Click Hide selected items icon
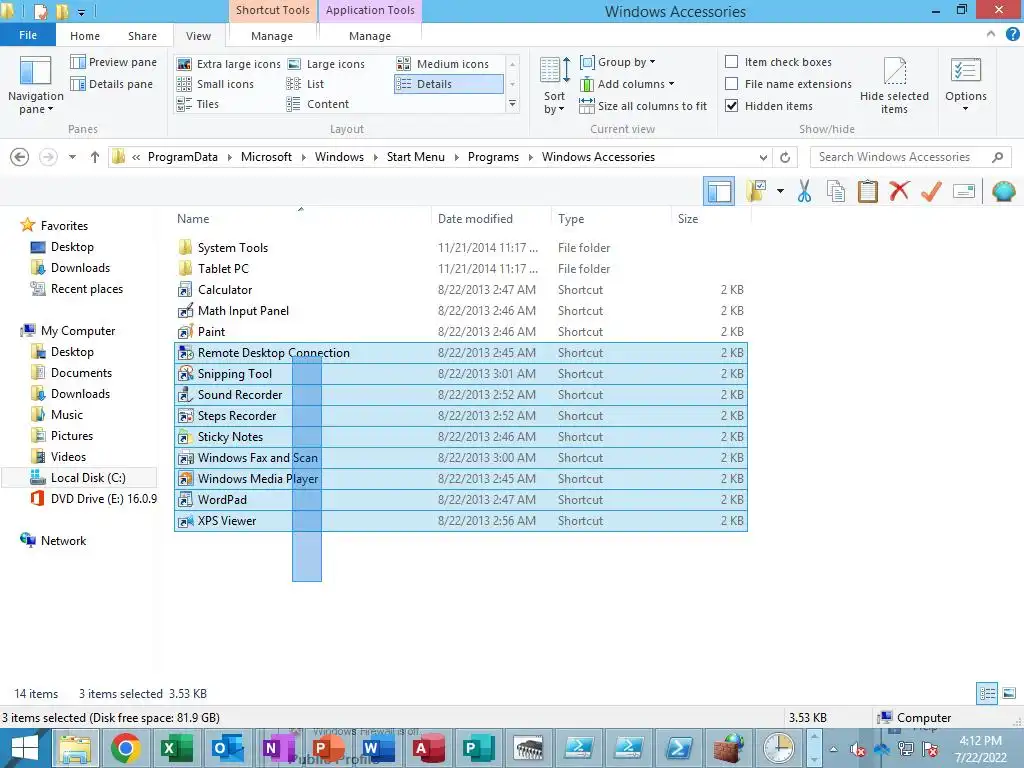 coord(894,85)
